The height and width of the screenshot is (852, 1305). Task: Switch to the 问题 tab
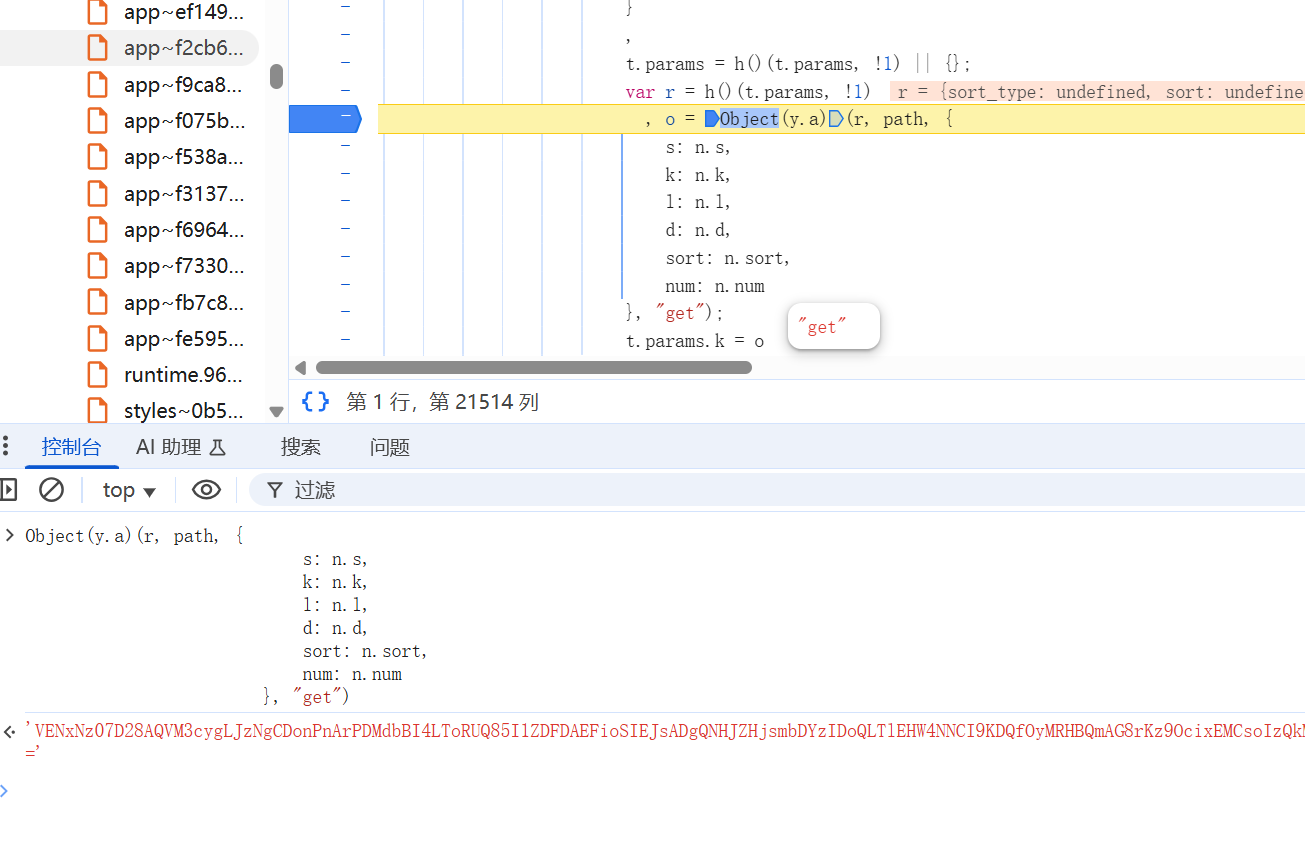pos(390,447)
